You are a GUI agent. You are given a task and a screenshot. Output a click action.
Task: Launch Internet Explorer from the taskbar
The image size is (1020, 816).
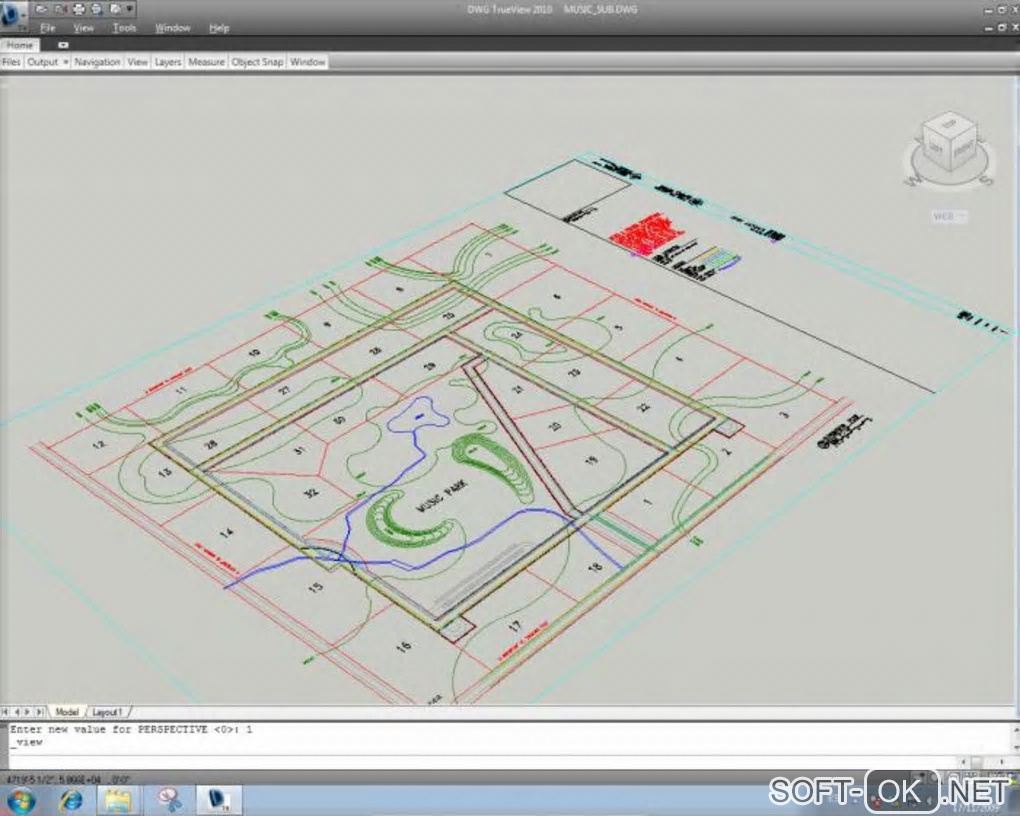pyautogui.click(x=71, y=799)
